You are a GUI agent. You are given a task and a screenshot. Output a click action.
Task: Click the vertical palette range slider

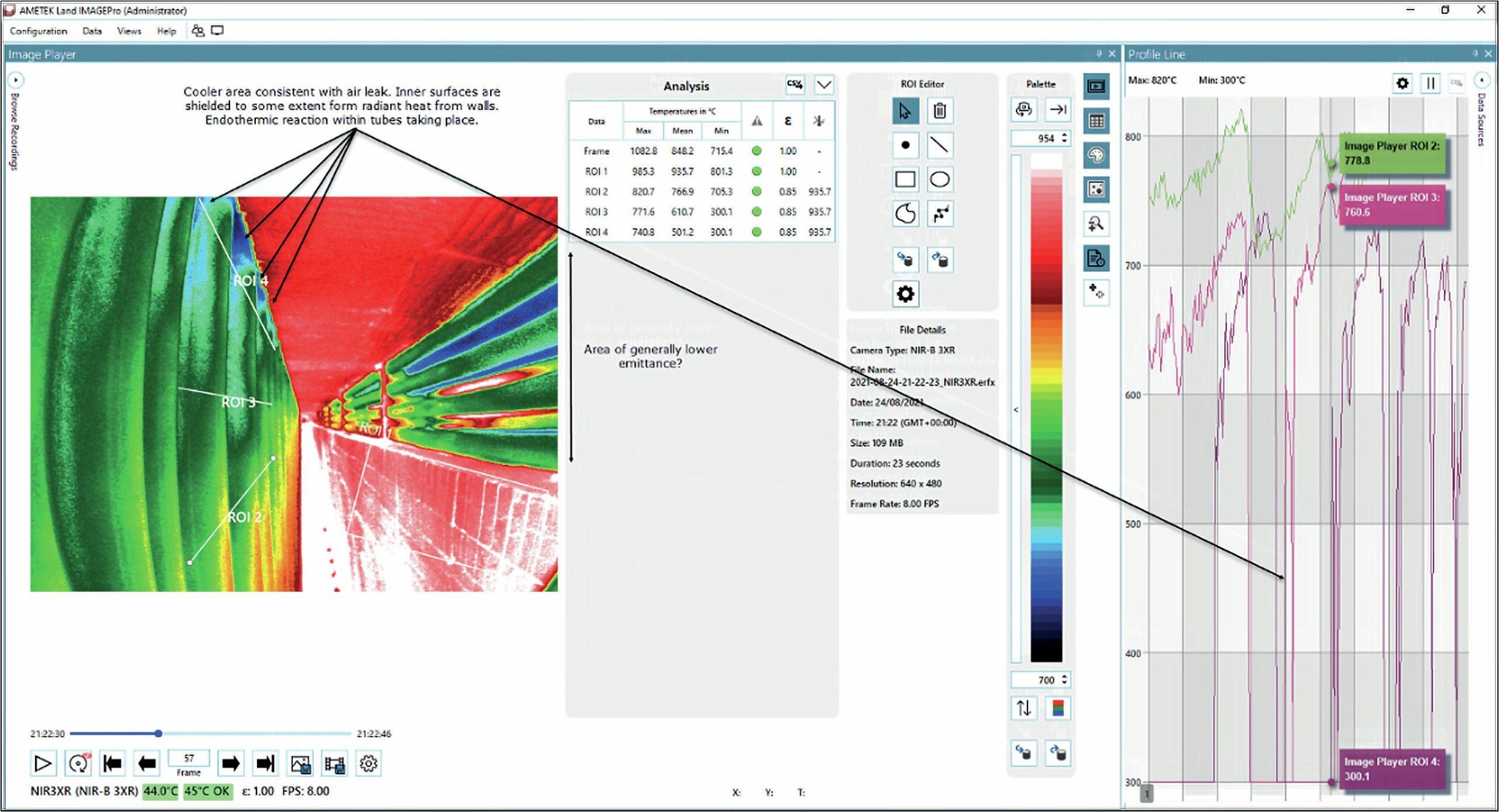tap(1016, 408)
